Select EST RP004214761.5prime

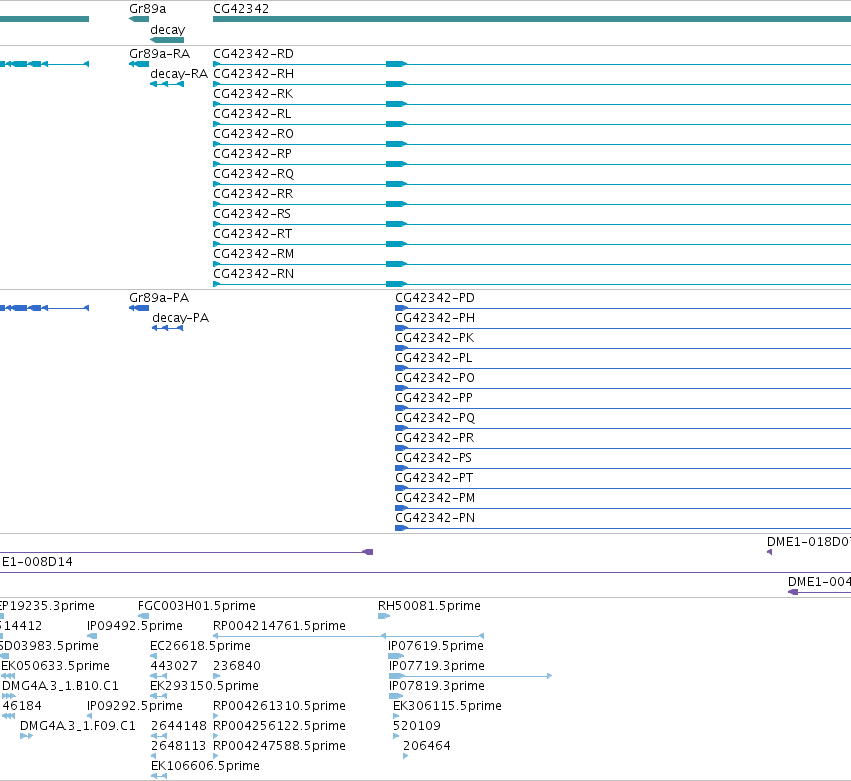coord(280,626)
